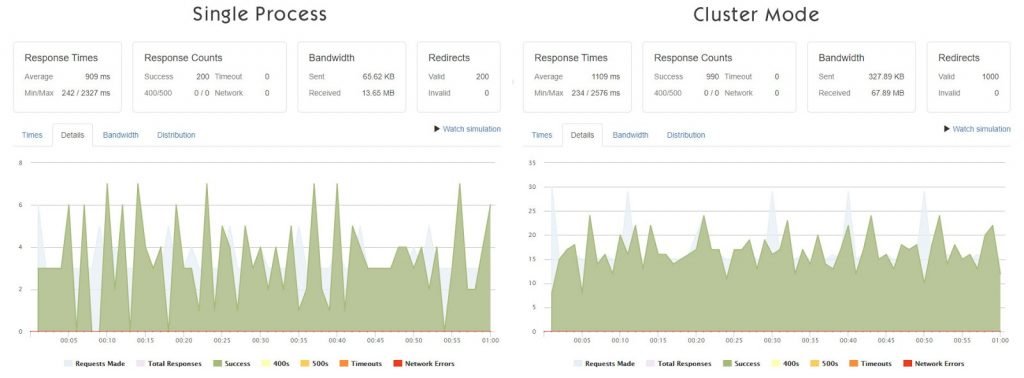This screenshot has width=1024, height=378.
Task: Toggle 400s legend in Single Process chart
Action: coord(275,364)
